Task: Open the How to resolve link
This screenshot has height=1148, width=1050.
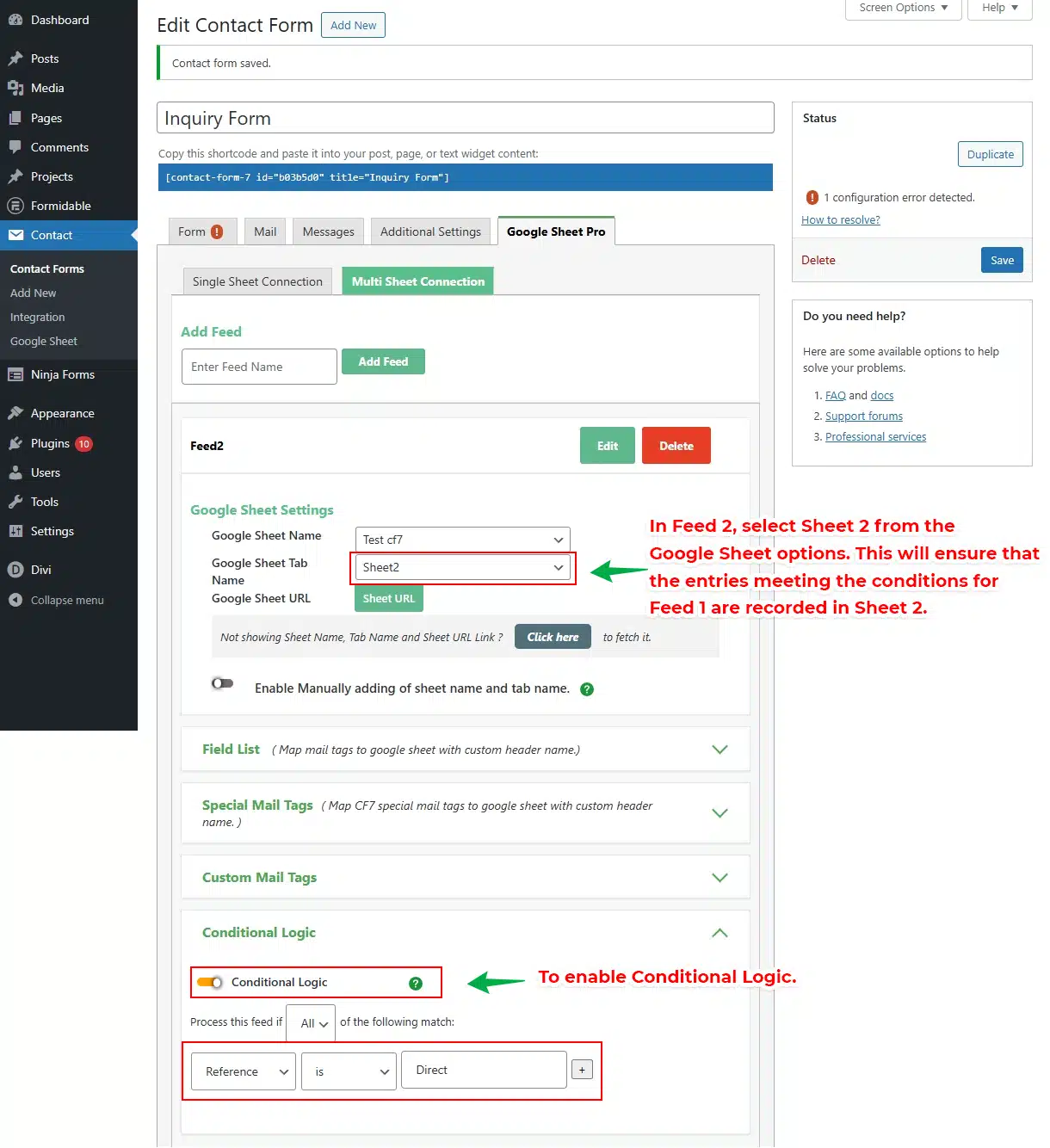Action: click(x=840, y=220)
